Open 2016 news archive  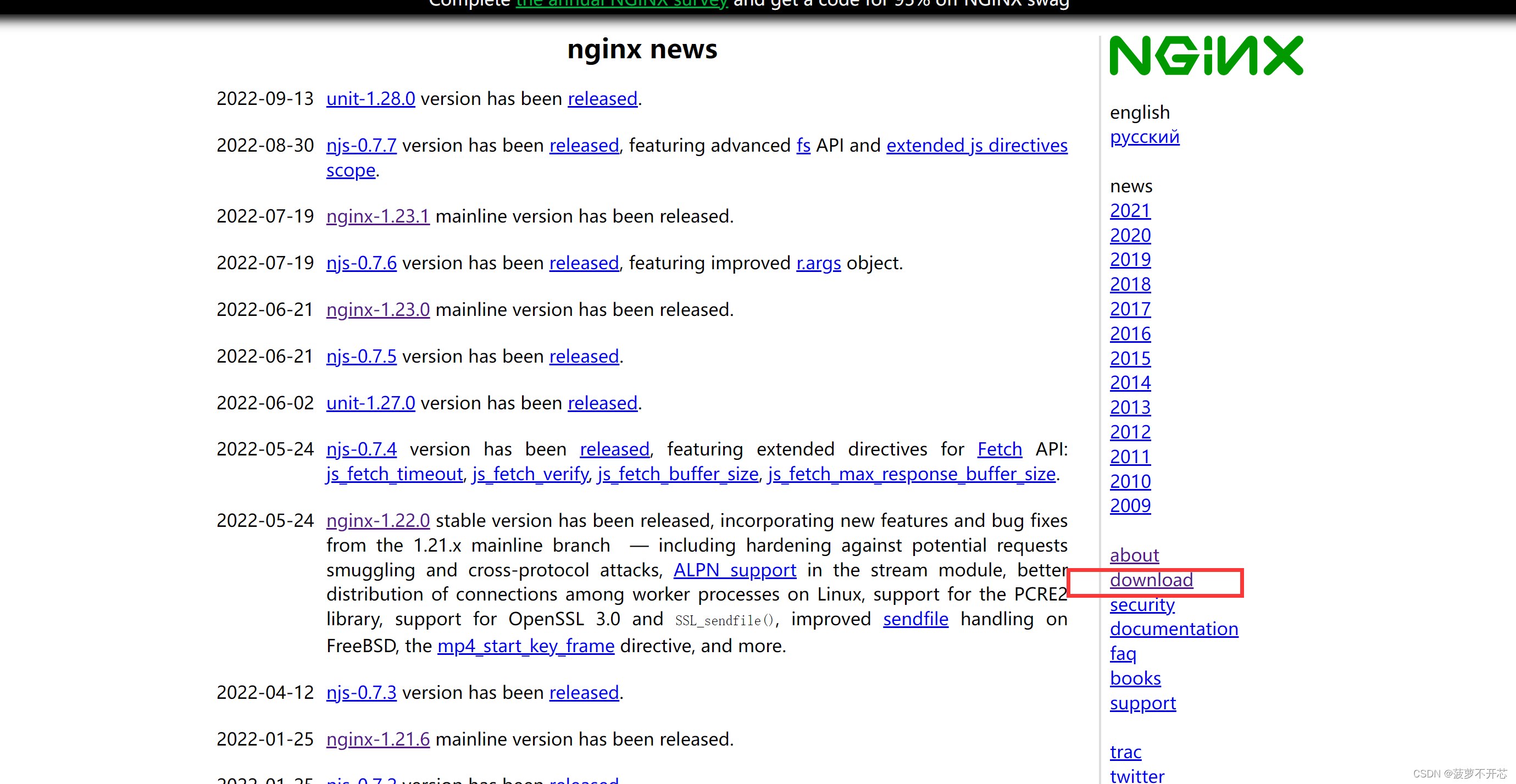pyautogui.click(x=1130, y=333)
